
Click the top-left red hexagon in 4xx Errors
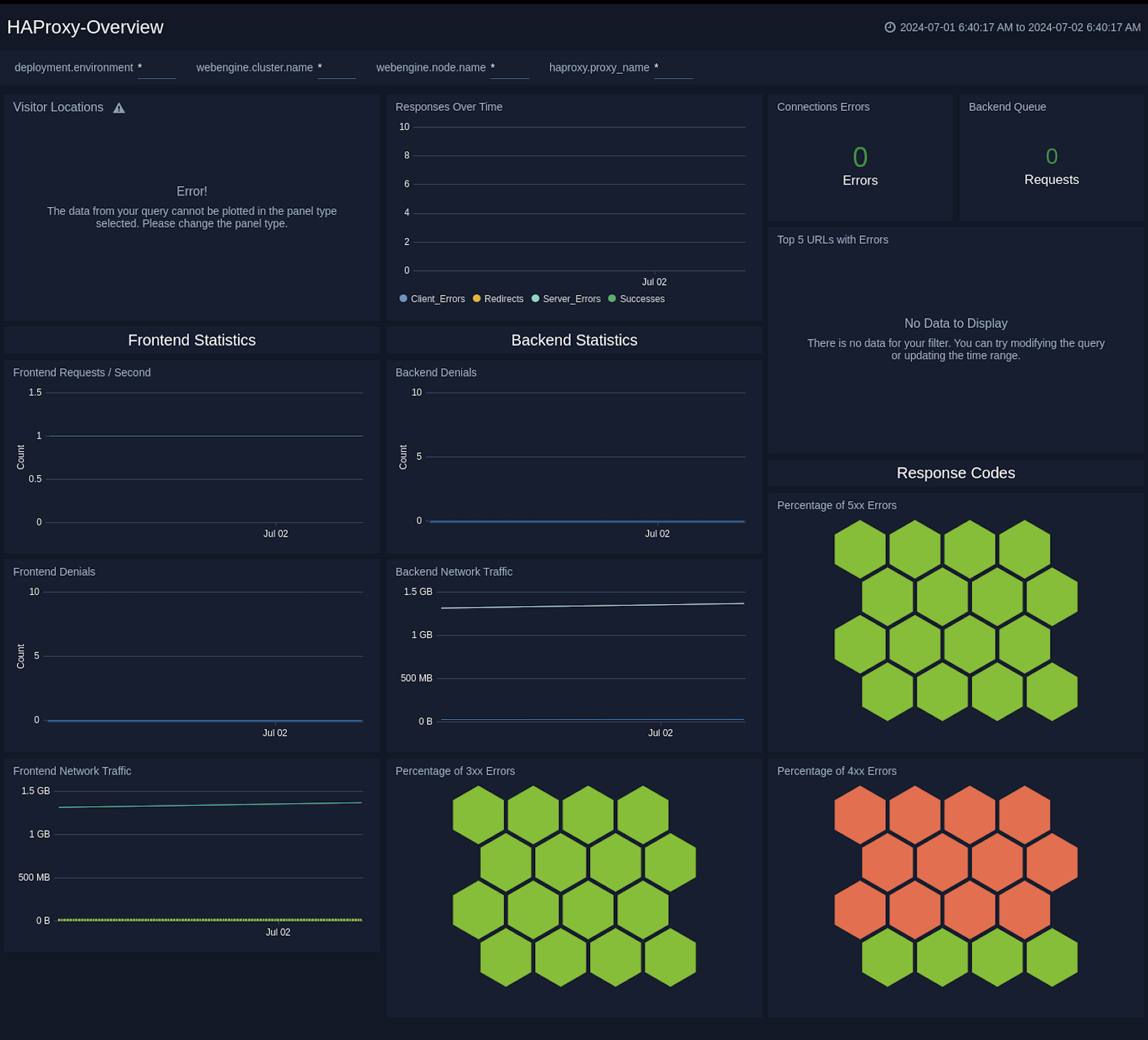point(860,815)
